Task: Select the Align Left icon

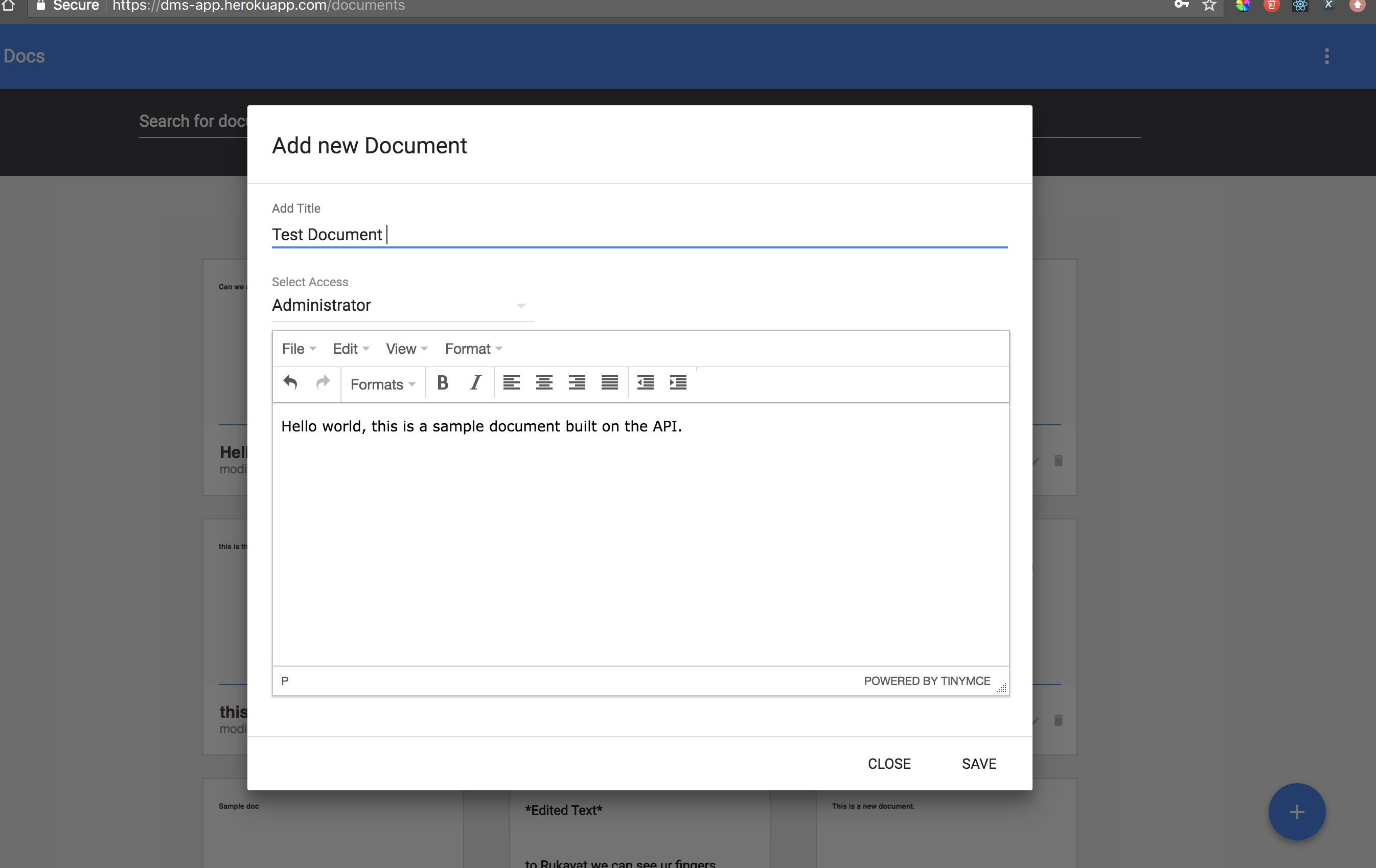Action: [510, 384]
